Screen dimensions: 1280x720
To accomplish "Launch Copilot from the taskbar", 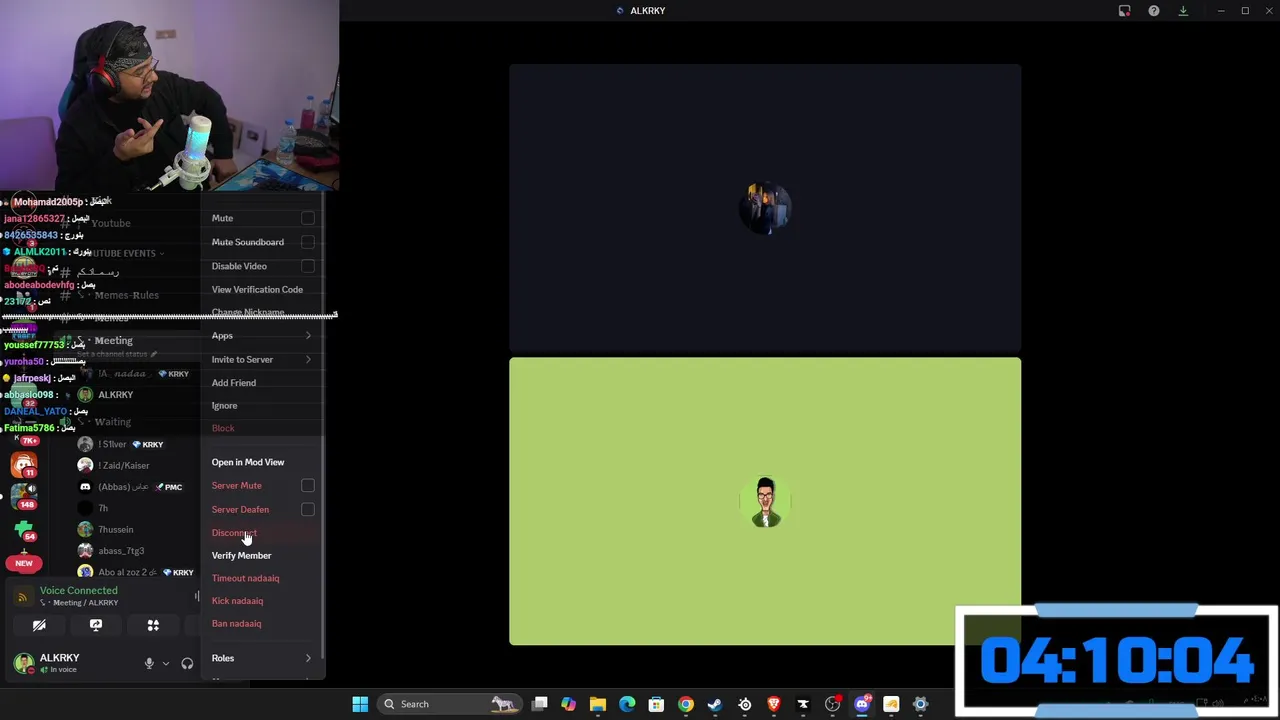I will (x=569, y=704).
